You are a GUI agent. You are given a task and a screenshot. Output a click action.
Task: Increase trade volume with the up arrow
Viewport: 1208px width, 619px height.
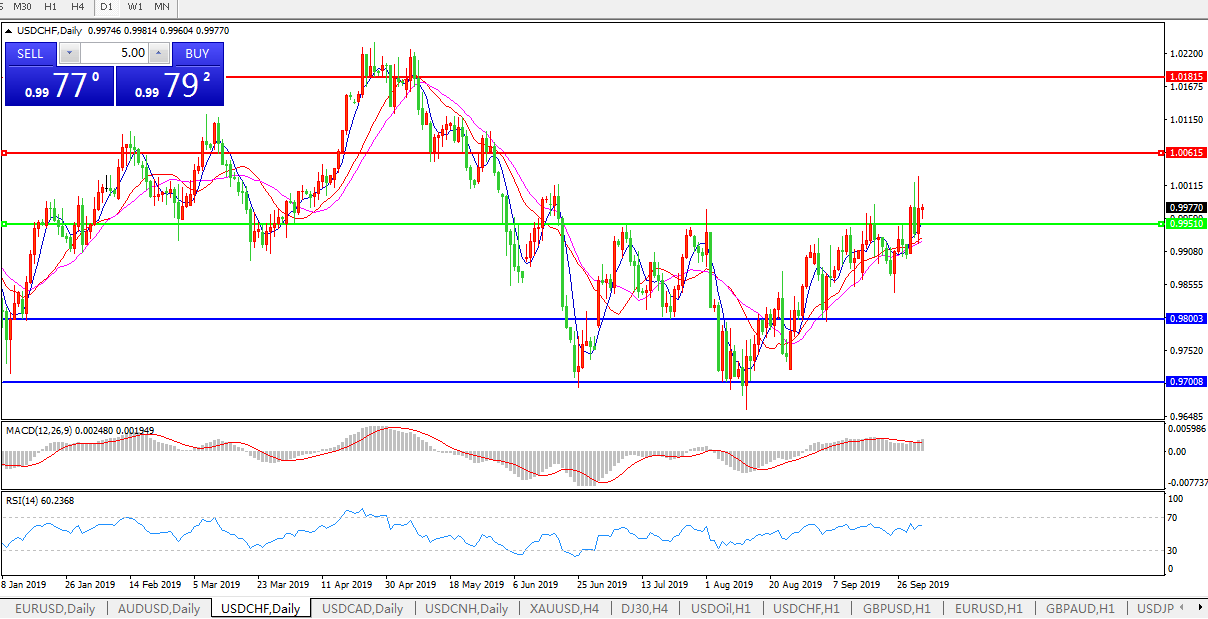tap(158, 53)
